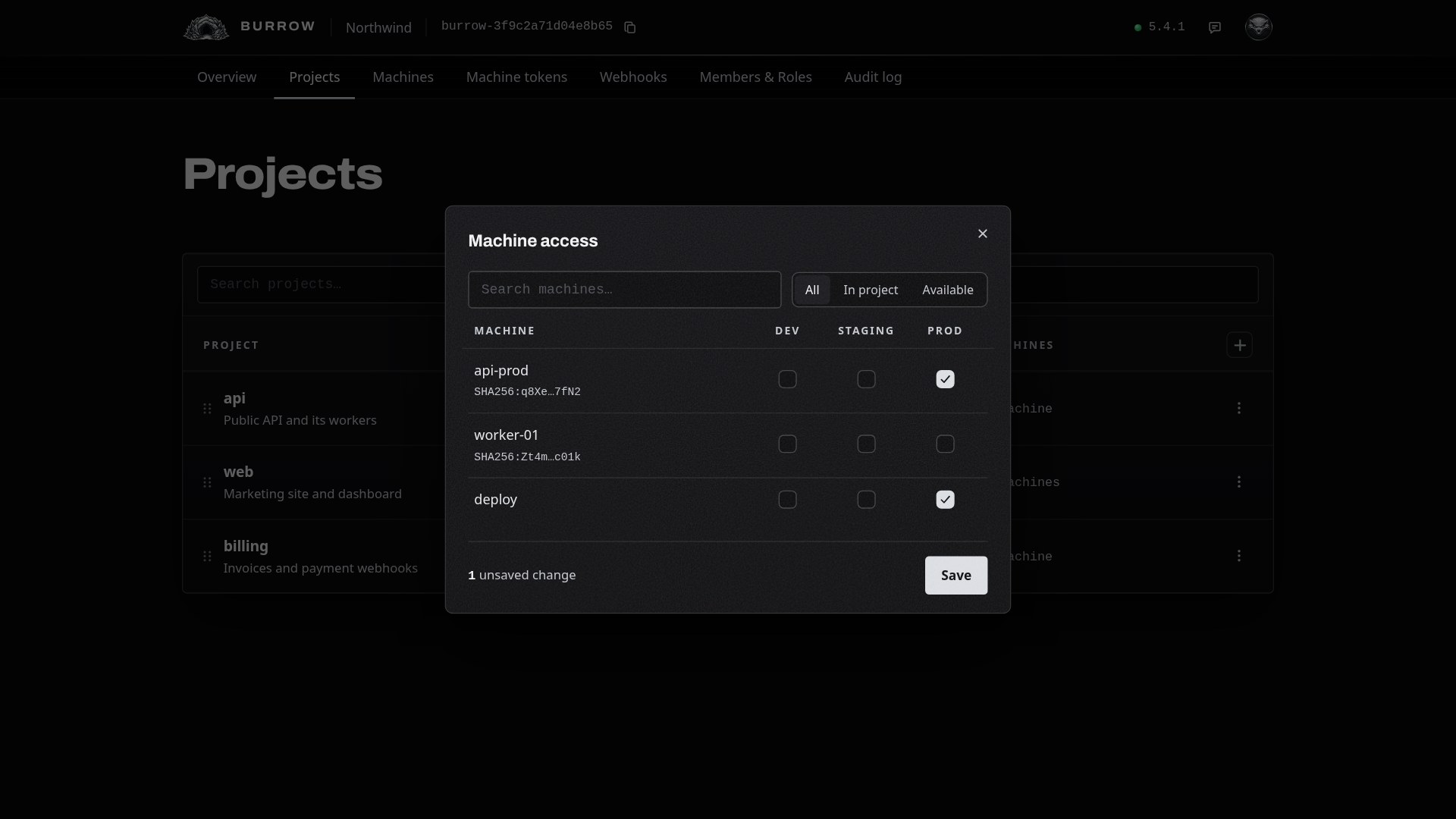Filter machines by Available
This screenshot has width=1456, height=819.
(x=948, y=290)
